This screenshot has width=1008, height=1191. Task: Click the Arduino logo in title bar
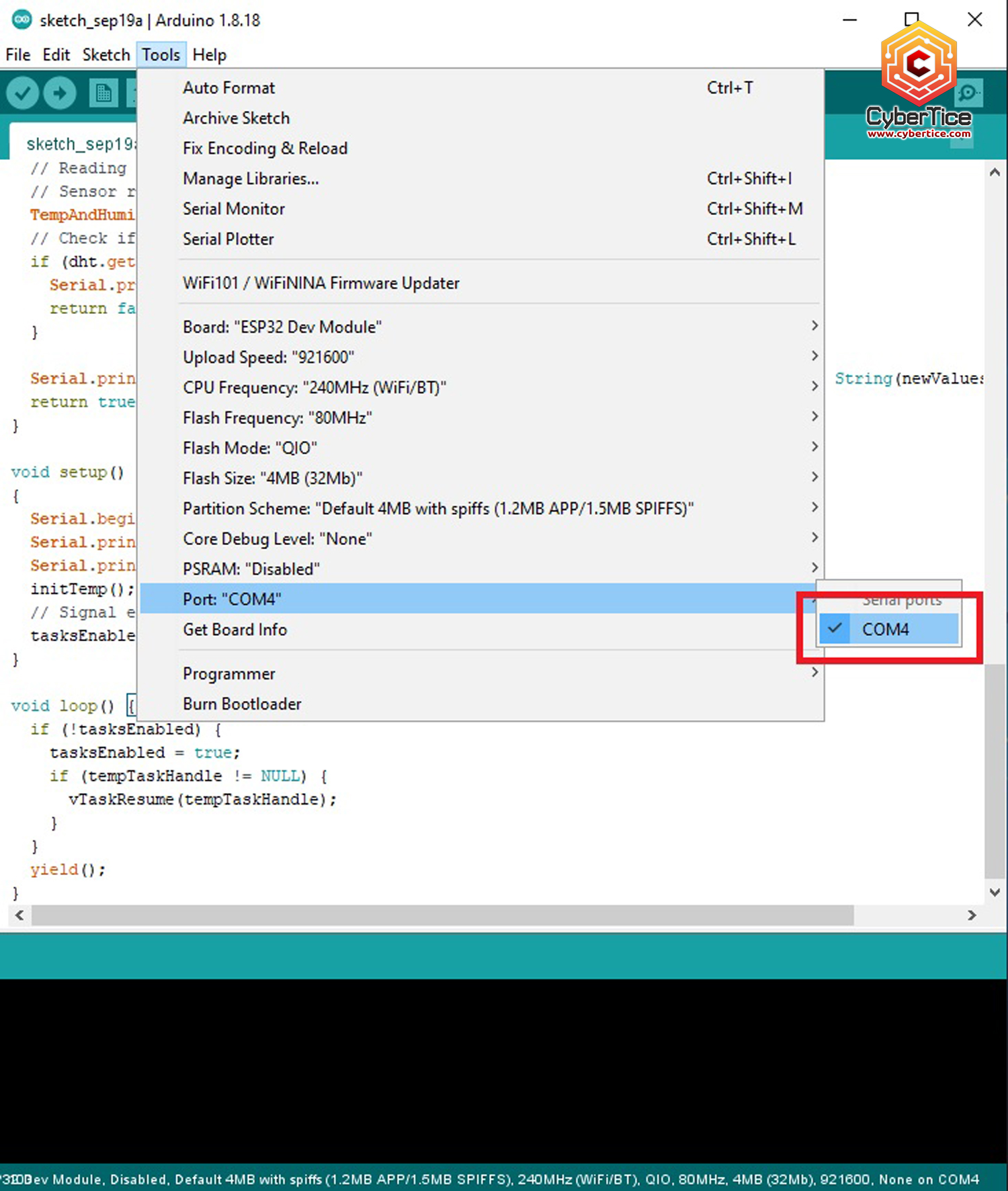click(x=22, y=20)
